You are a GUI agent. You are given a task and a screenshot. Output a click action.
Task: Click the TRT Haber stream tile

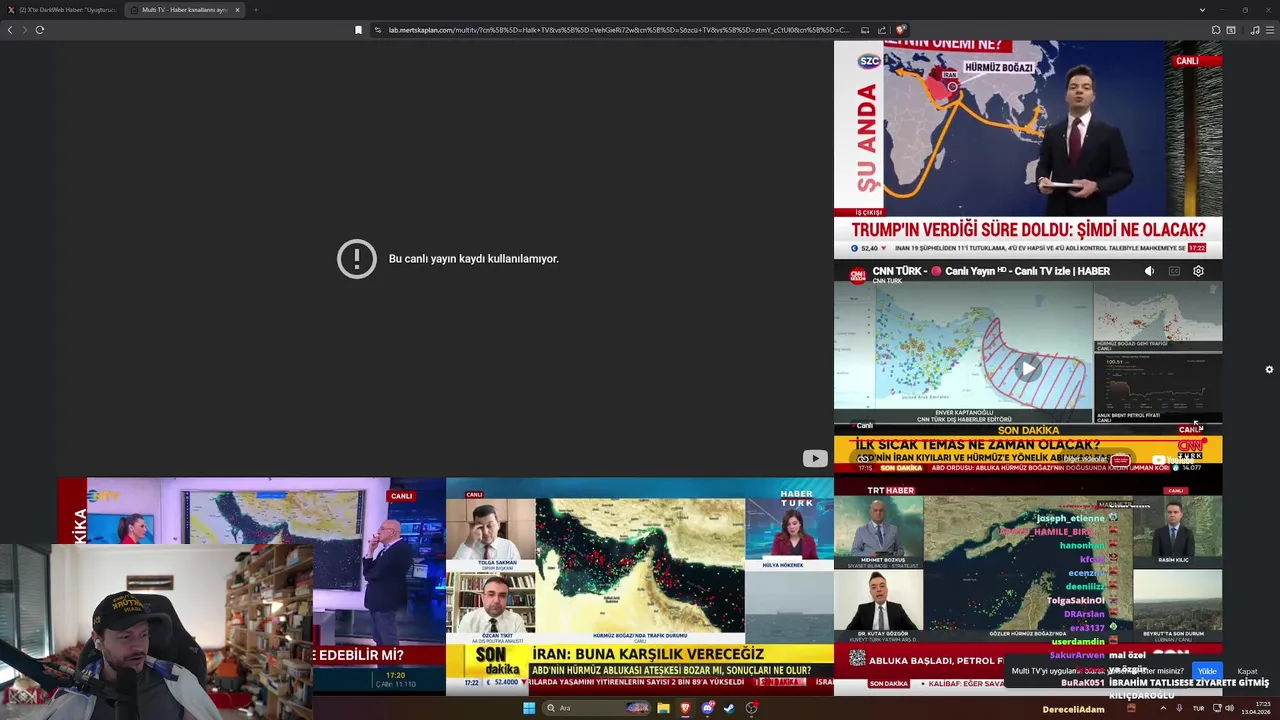[x=1028, y=586]
